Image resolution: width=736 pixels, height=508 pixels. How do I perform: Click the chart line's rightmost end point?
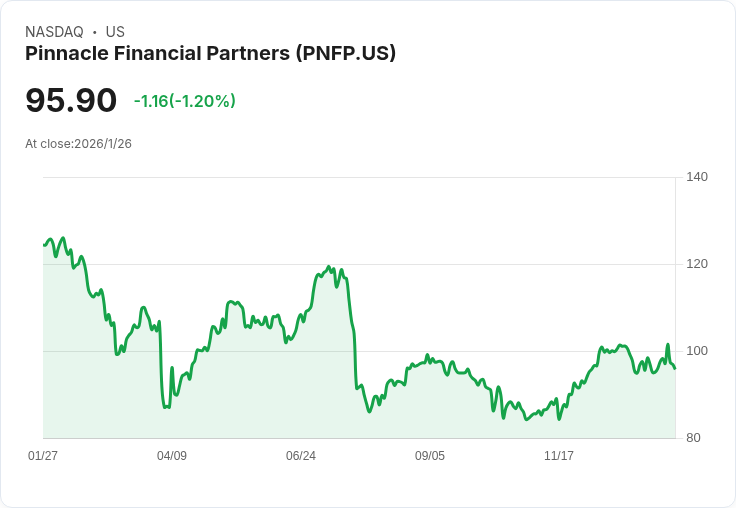tap(675, 368)
